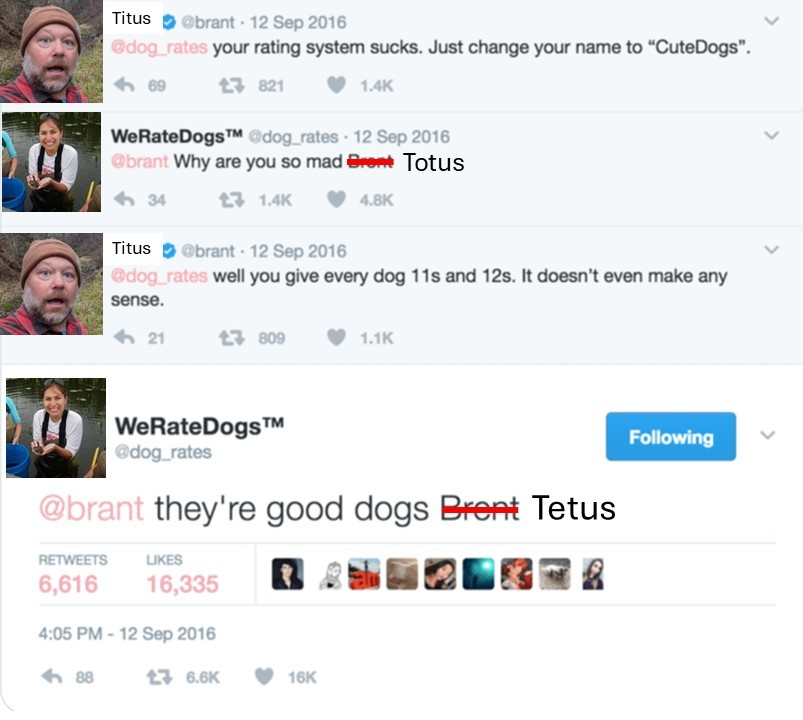The height and width of the screenshot is (720, 803).
Task: Reply to the '11s and 12s' tweet
Action: tap(124, 337)
